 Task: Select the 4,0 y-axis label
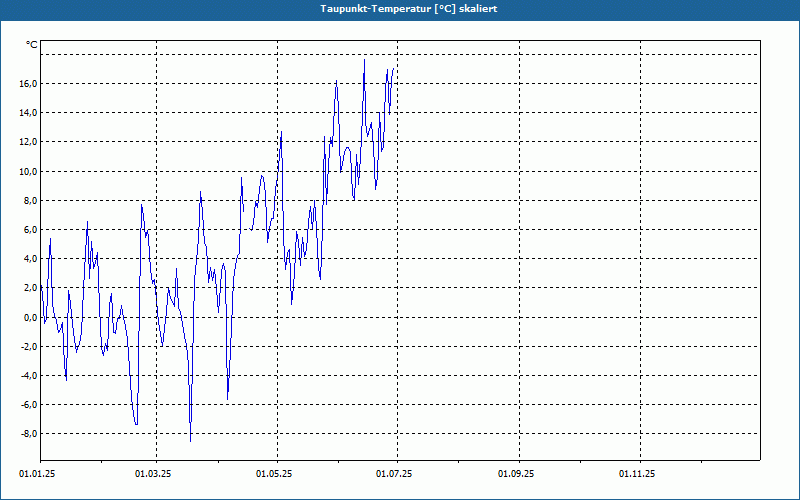pos(30,259)
